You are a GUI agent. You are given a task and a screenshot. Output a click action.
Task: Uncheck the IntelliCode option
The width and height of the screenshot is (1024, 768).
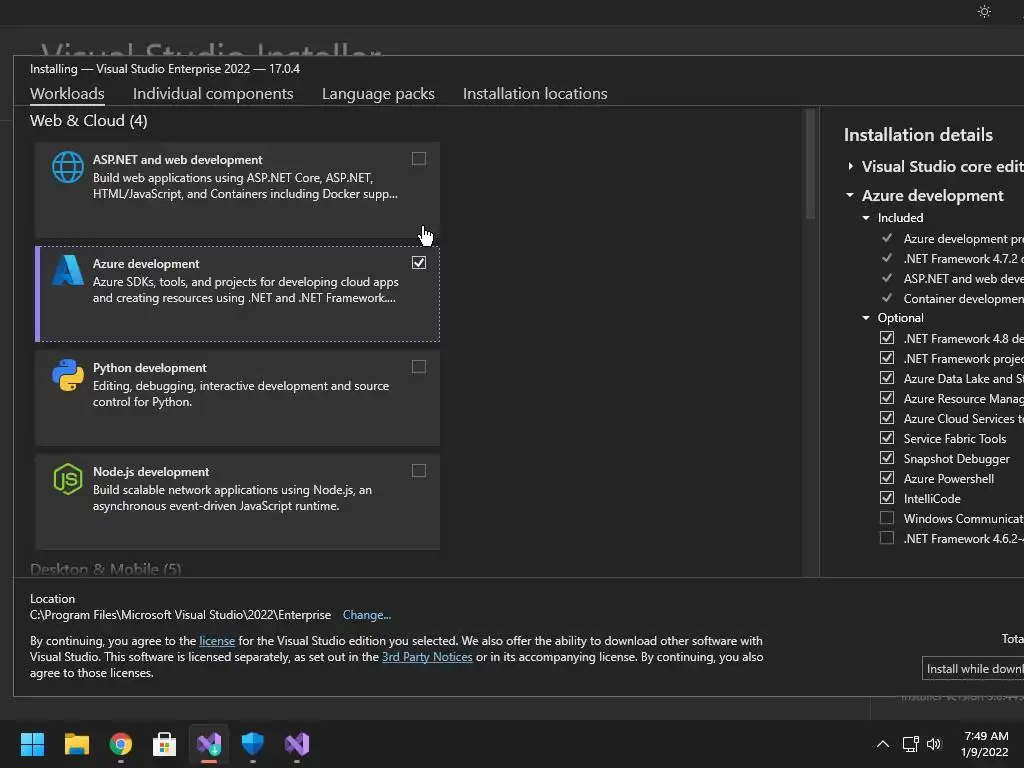(886, 498)
